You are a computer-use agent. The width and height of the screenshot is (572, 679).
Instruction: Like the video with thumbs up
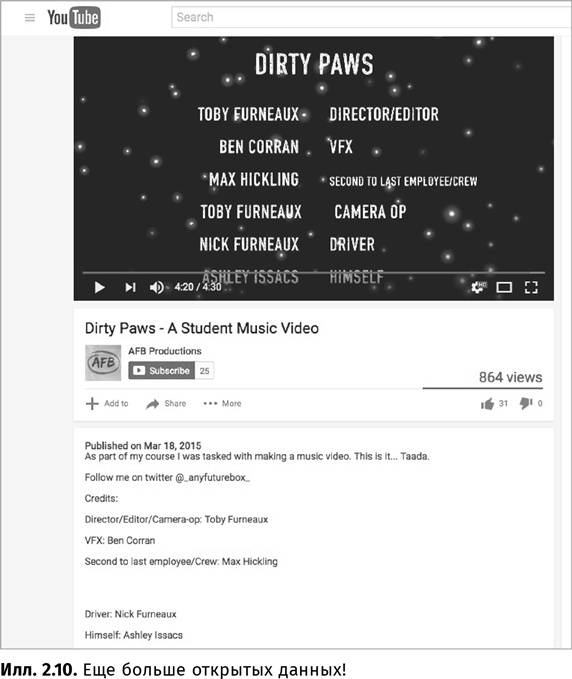pyautogui.click(x=494, y=404)
